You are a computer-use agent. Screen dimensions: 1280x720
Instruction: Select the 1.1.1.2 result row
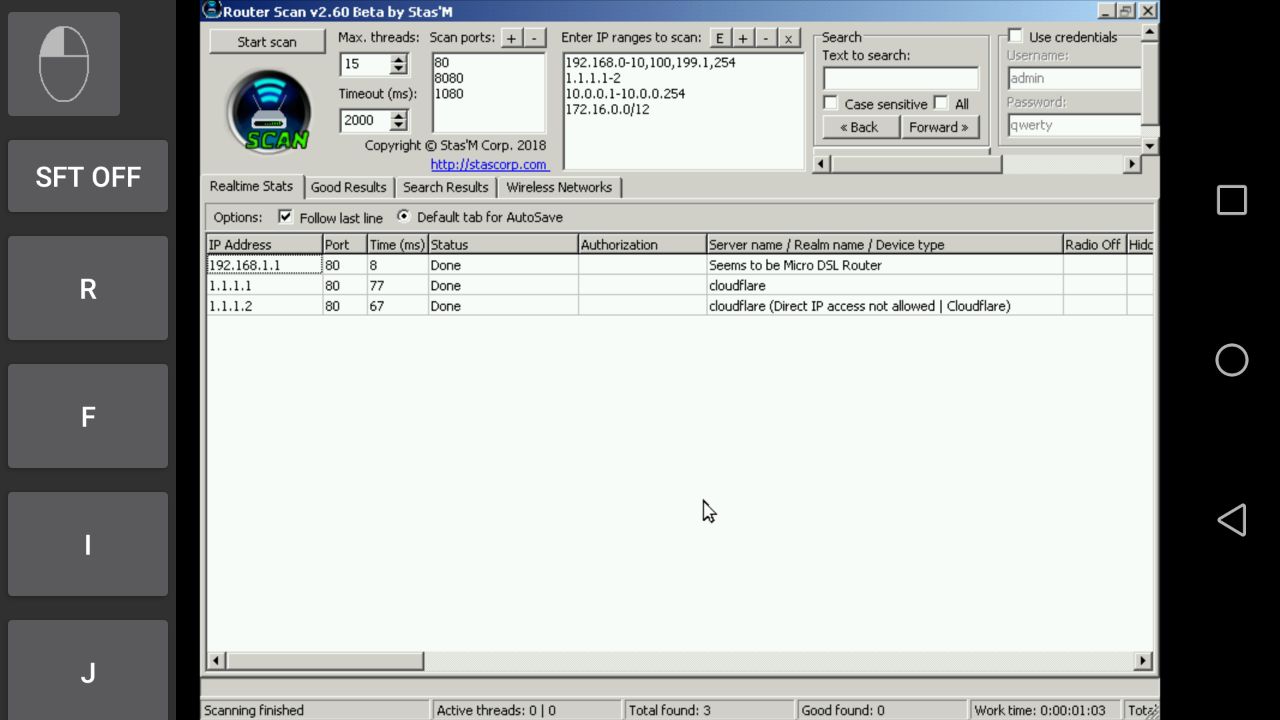[x=679, y=306]
